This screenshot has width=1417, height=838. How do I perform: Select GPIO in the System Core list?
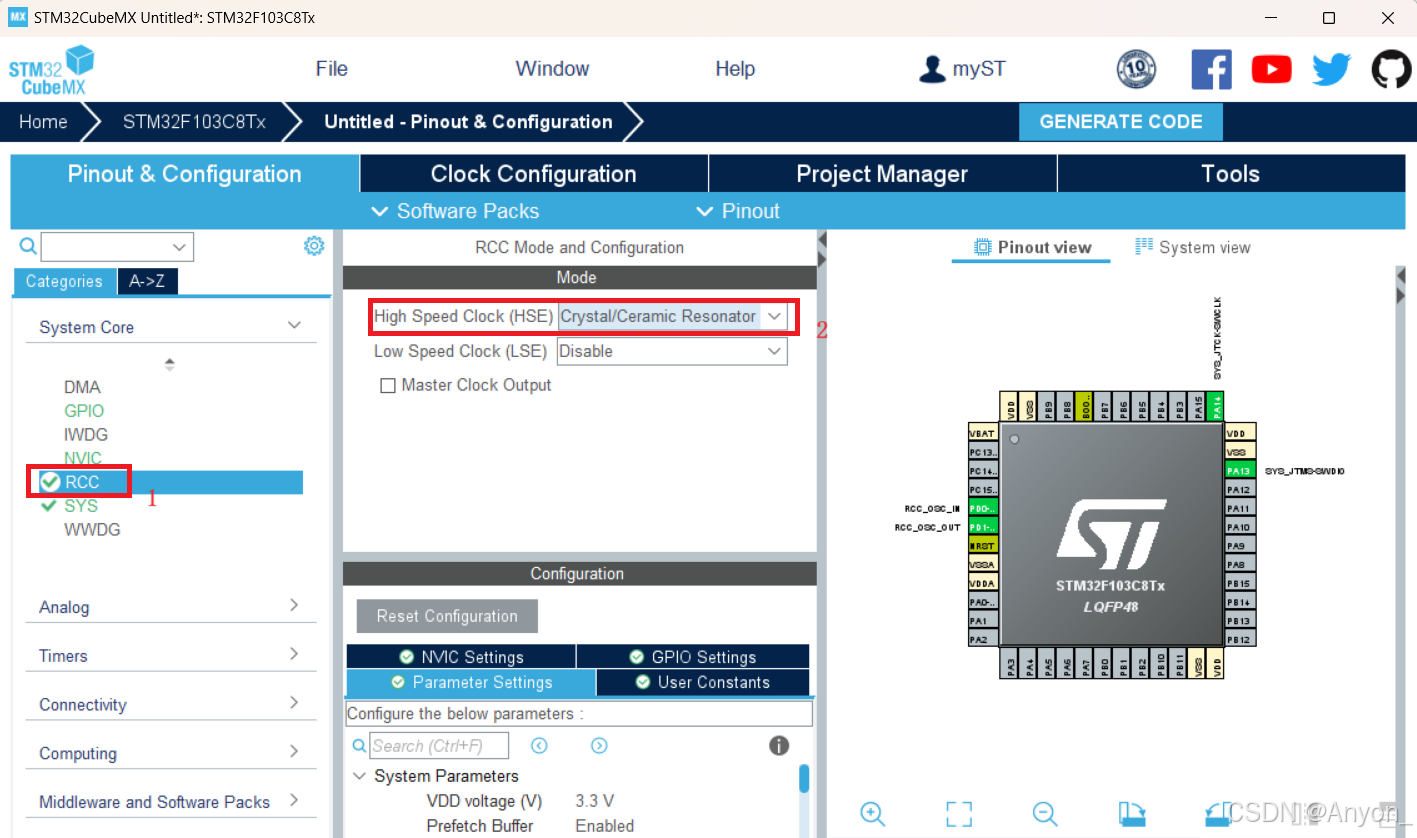[84, 411]
